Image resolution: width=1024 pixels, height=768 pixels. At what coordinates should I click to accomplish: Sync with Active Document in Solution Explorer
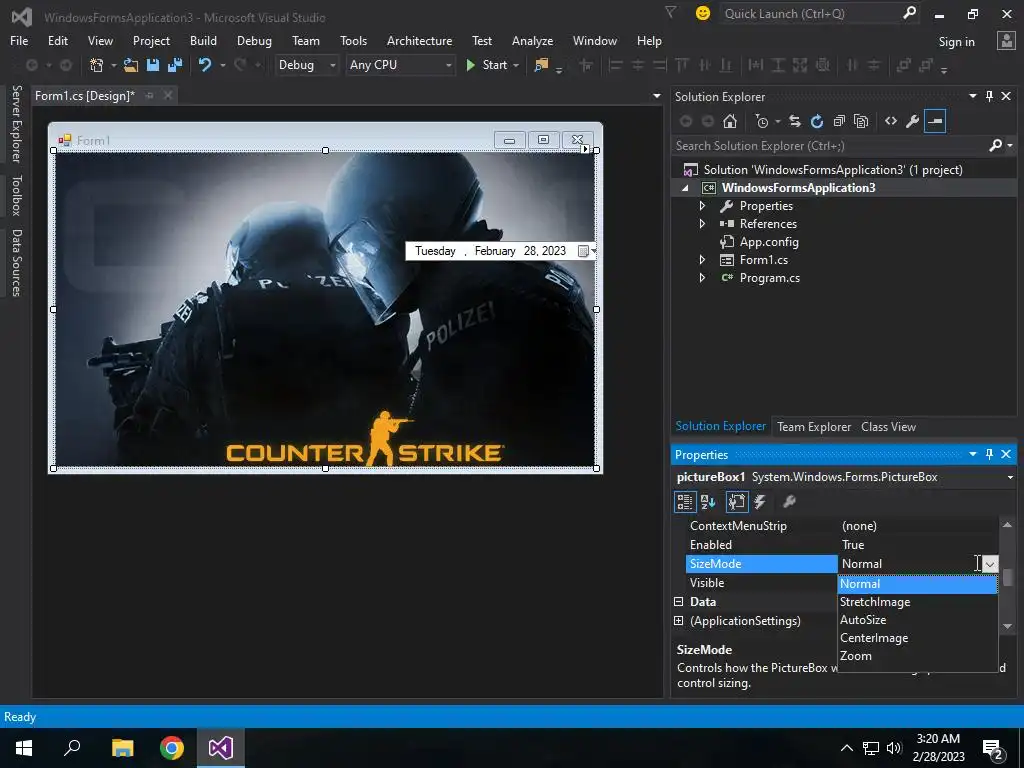tap(795, 121)
